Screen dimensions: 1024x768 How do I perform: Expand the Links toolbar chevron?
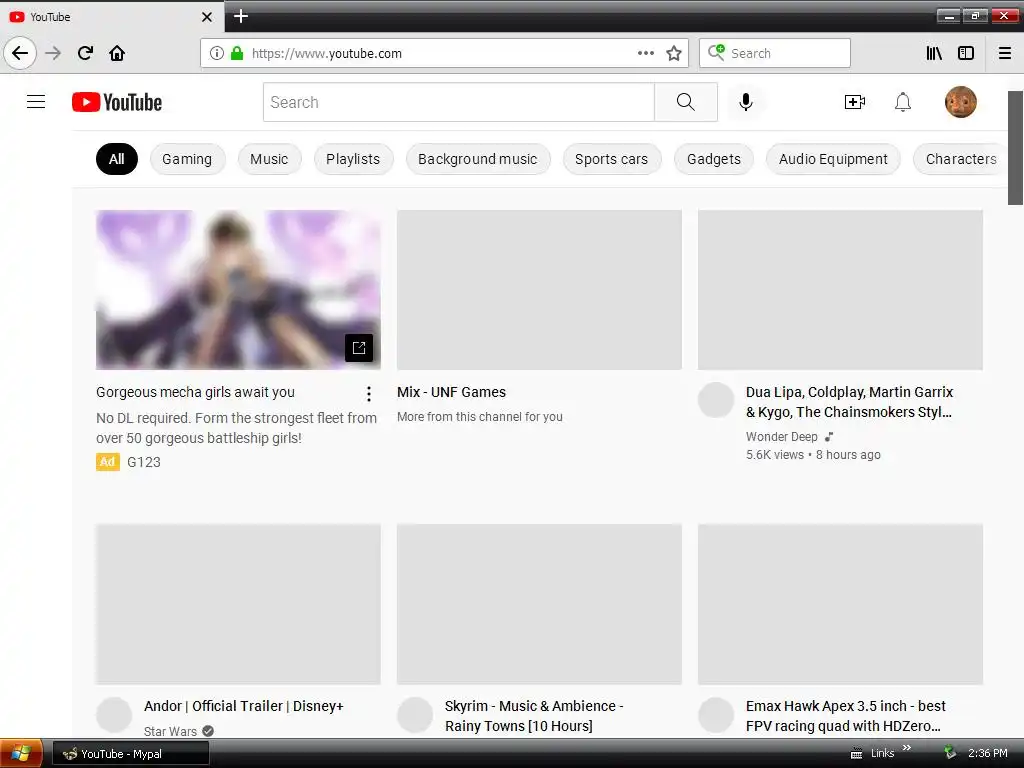pyautogui.click(x=906, y=748)
